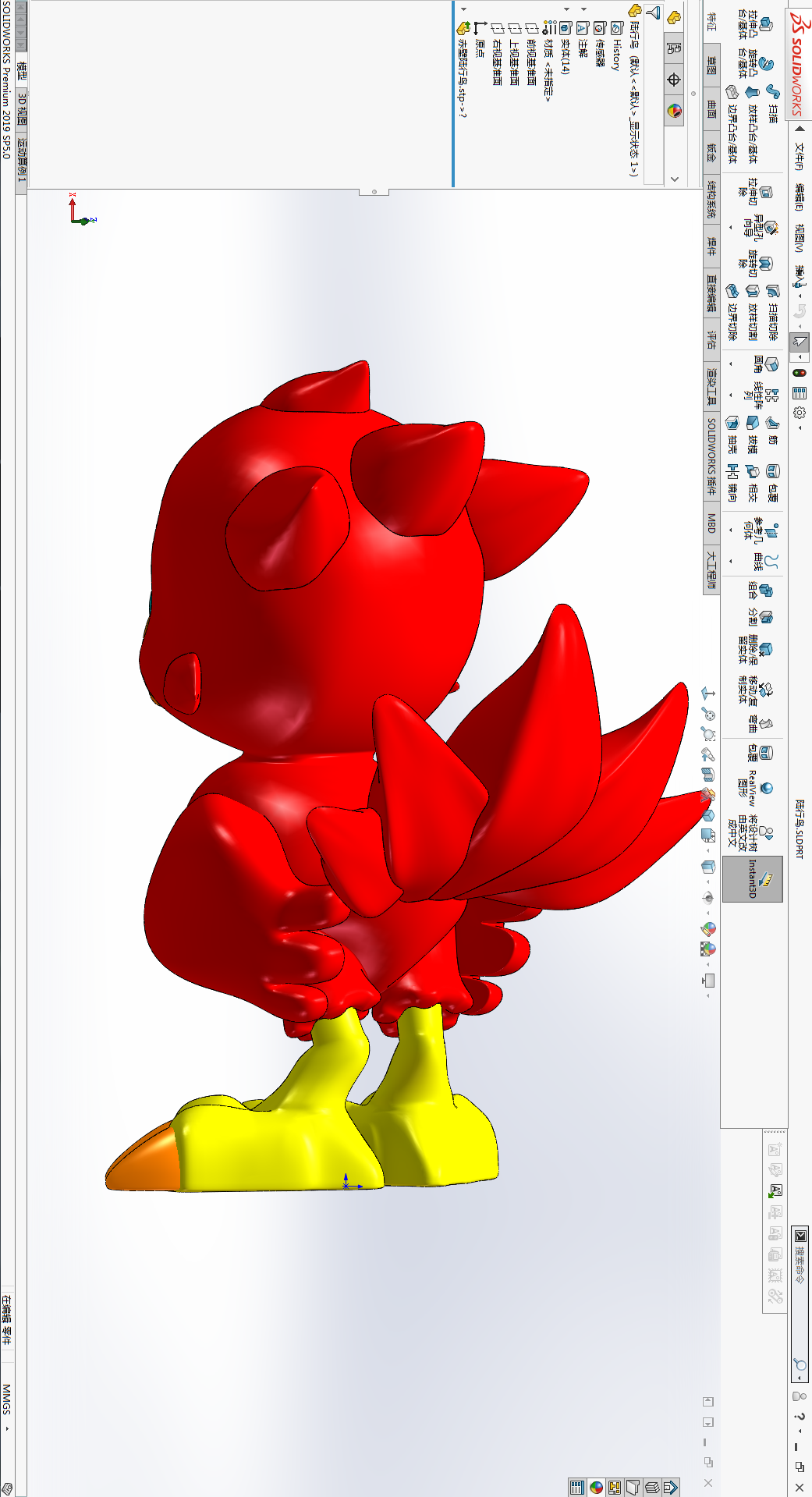The width and height of the screenshot is (812, 1497).
Task: Select the Revolved Boss/Base tool (旋转凸台/基体)
Action: tap(755, 65)
